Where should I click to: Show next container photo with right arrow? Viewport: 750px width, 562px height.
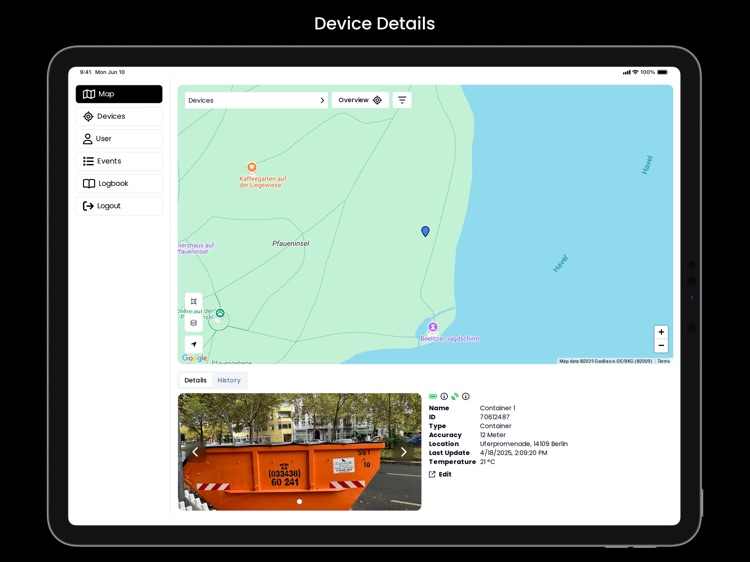pyautogui.click(x=404, y=452)
